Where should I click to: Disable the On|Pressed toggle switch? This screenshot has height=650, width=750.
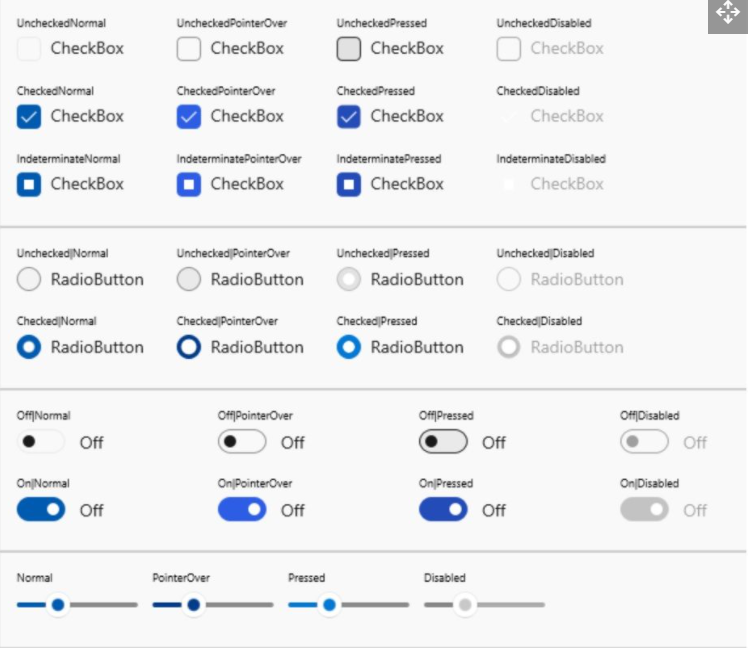point(443,510)
